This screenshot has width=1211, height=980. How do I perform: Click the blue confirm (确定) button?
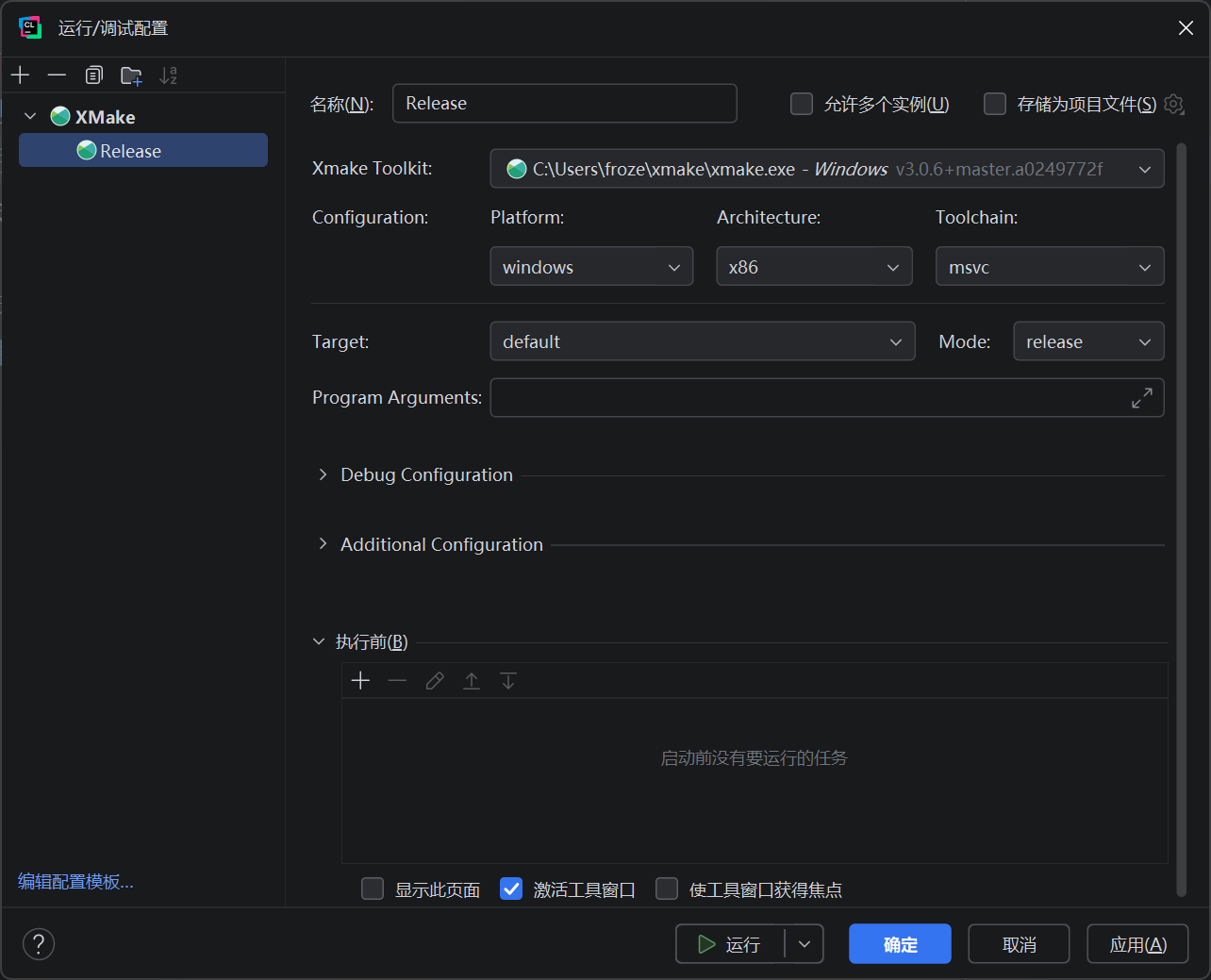(899, 944)
